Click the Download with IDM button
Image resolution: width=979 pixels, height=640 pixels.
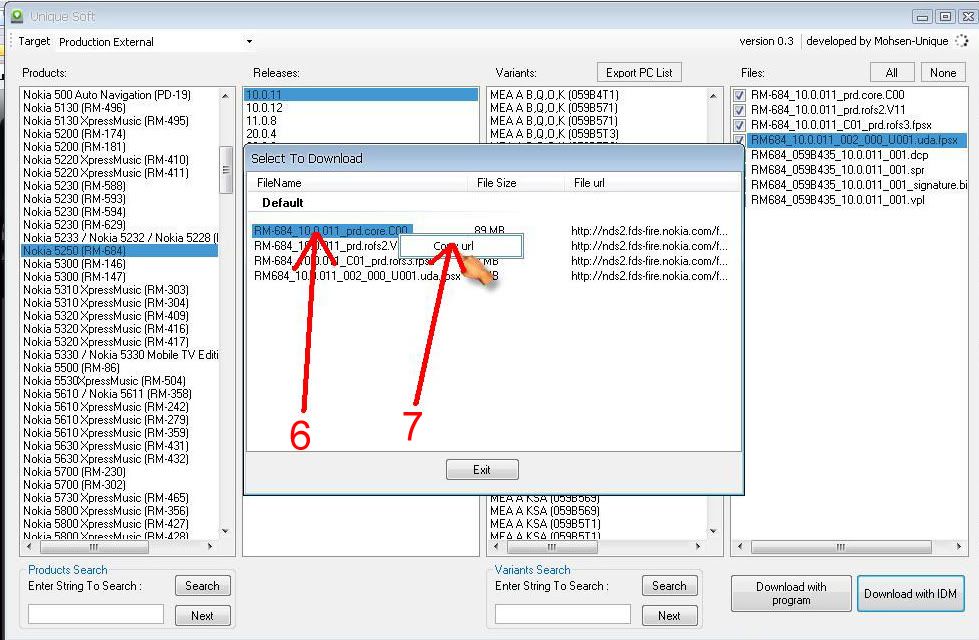(910, 594)
